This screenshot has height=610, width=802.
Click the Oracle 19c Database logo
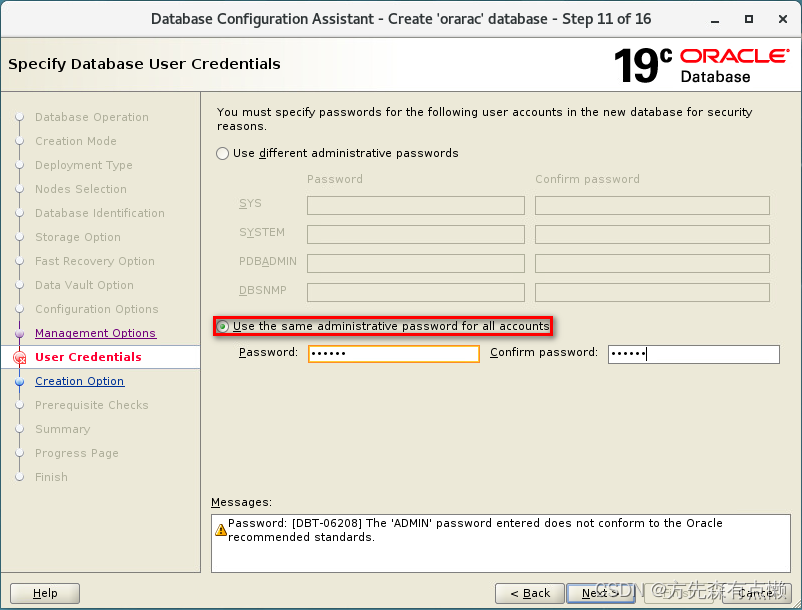[701, 65]
